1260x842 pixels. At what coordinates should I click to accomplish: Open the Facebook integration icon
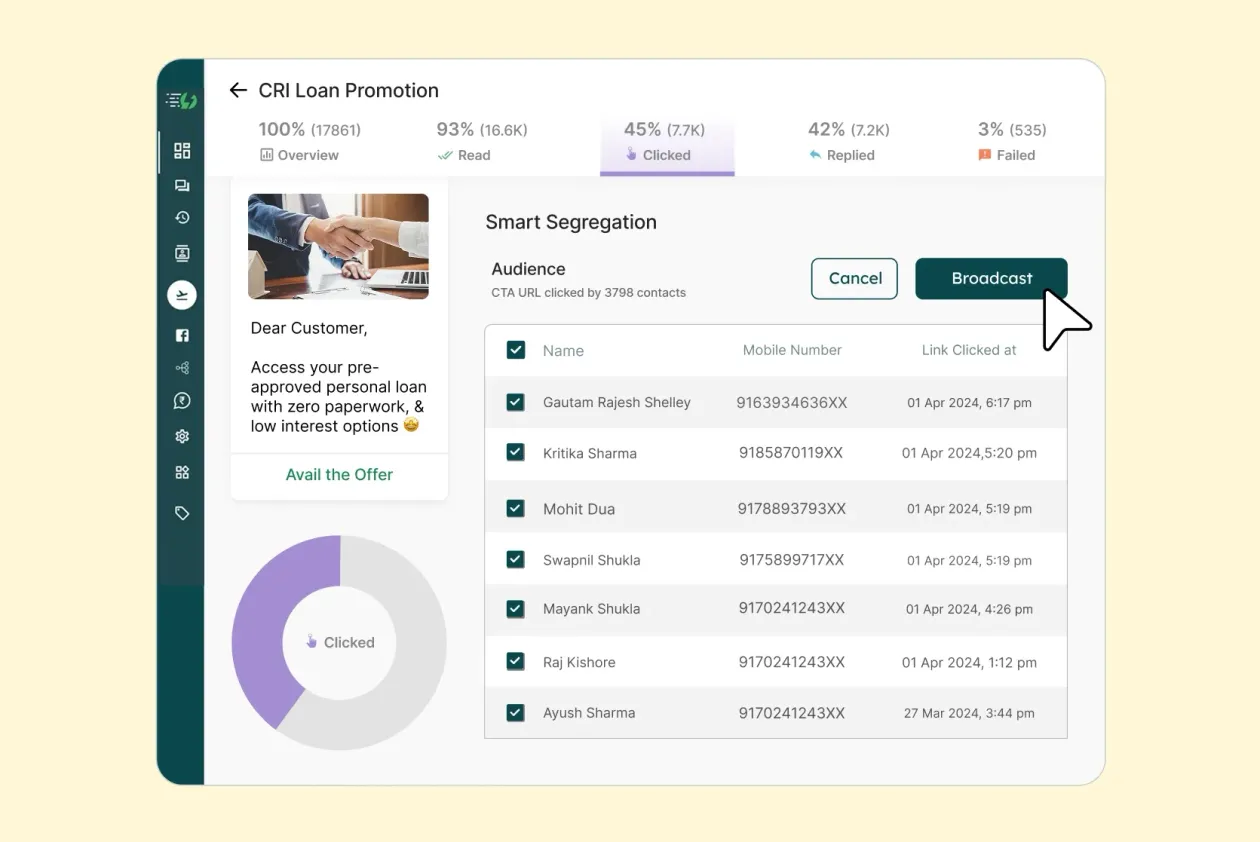click(182, 335)
